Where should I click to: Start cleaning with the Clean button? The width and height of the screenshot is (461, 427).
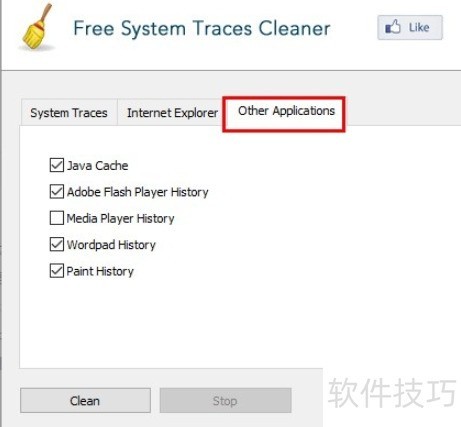(x=85, y=400)
